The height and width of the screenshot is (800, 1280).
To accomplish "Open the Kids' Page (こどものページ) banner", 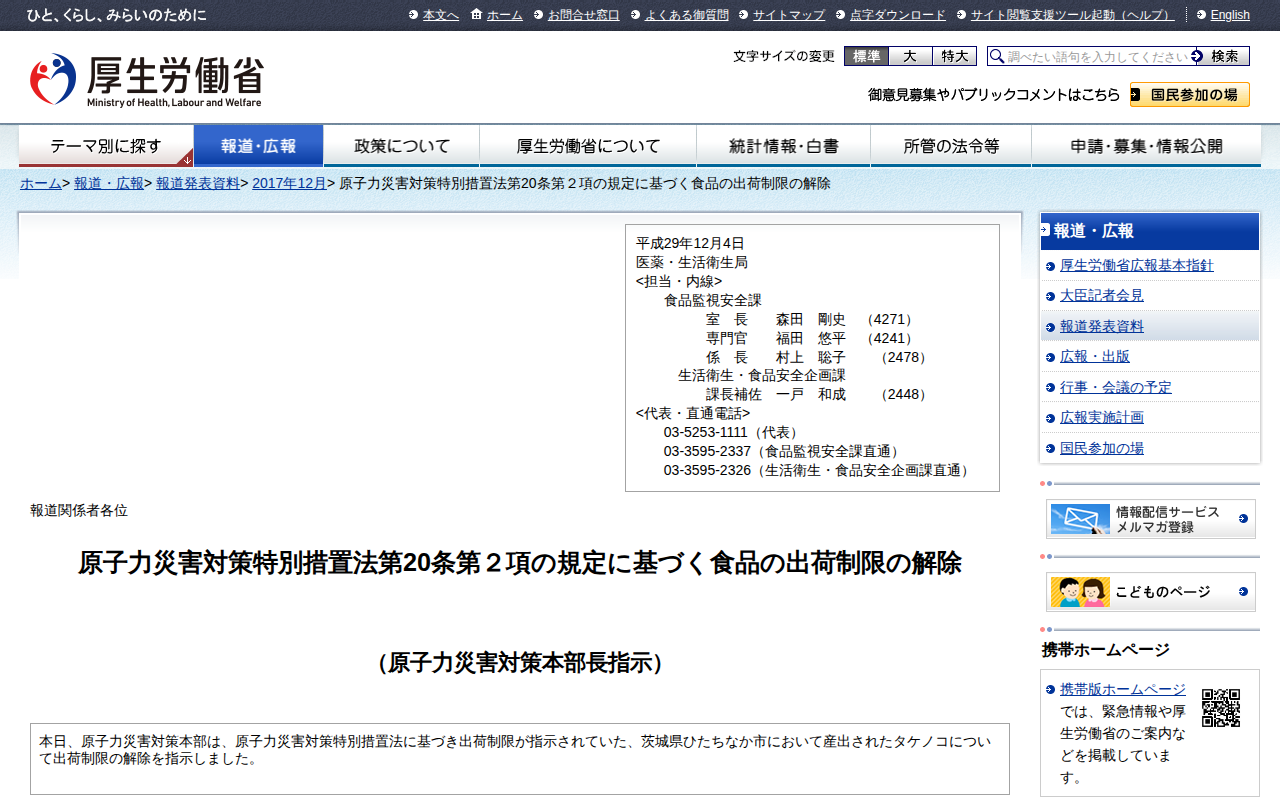I will pos(1150,592).
